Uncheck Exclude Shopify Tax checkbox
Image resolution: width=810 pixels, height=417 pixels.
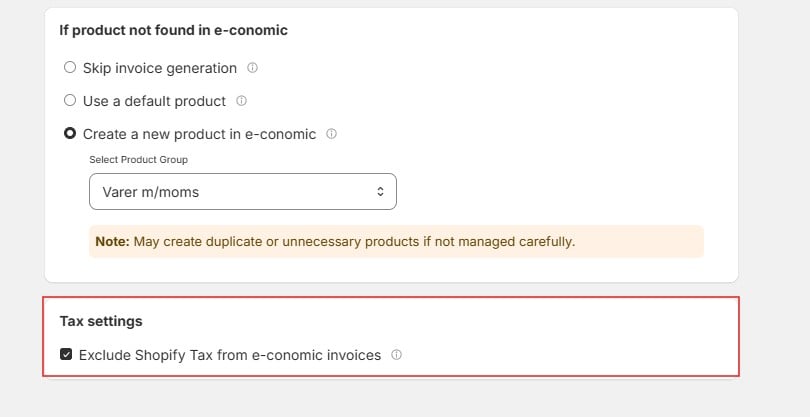coord(66,354)
